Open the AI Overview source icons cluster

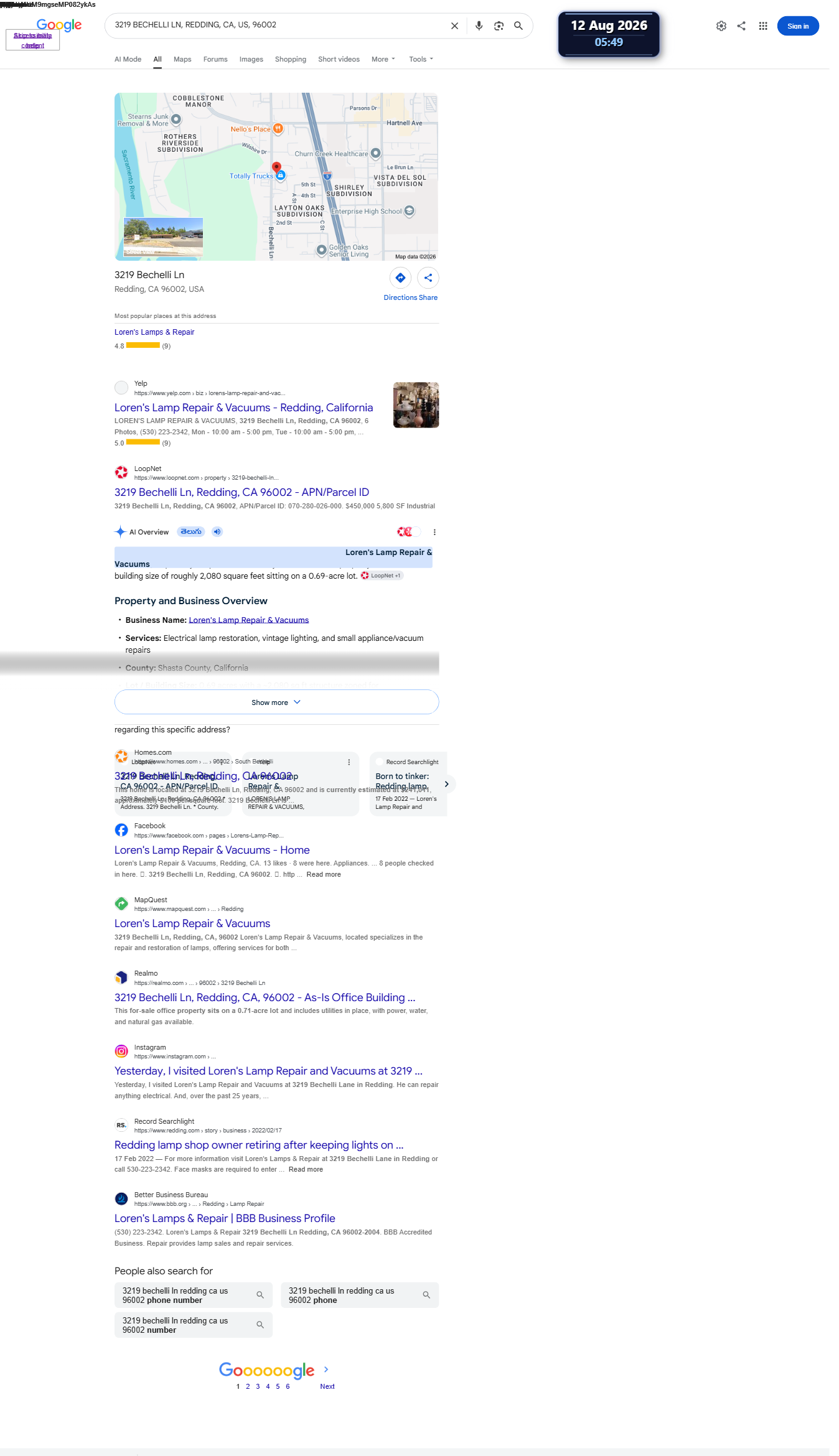coord(409,531)
